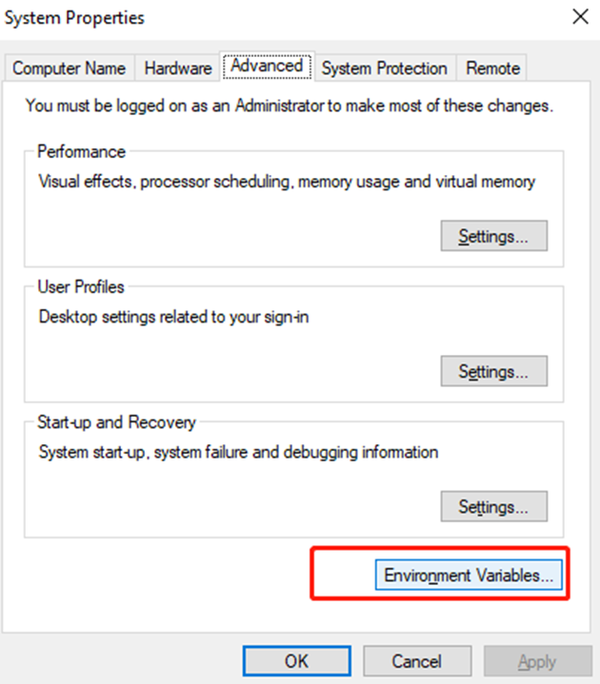Click the greyed-out Apply button

537,661
